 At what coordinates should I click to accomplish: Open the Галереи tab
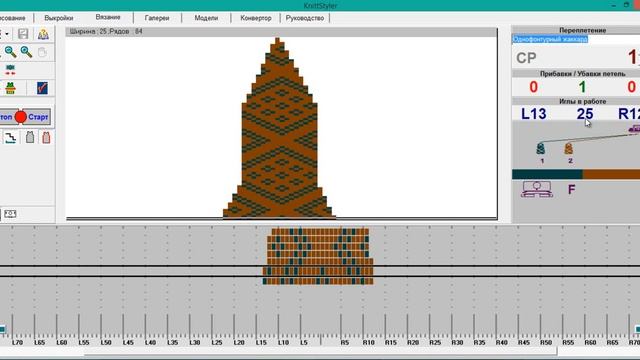click(157, 18)
